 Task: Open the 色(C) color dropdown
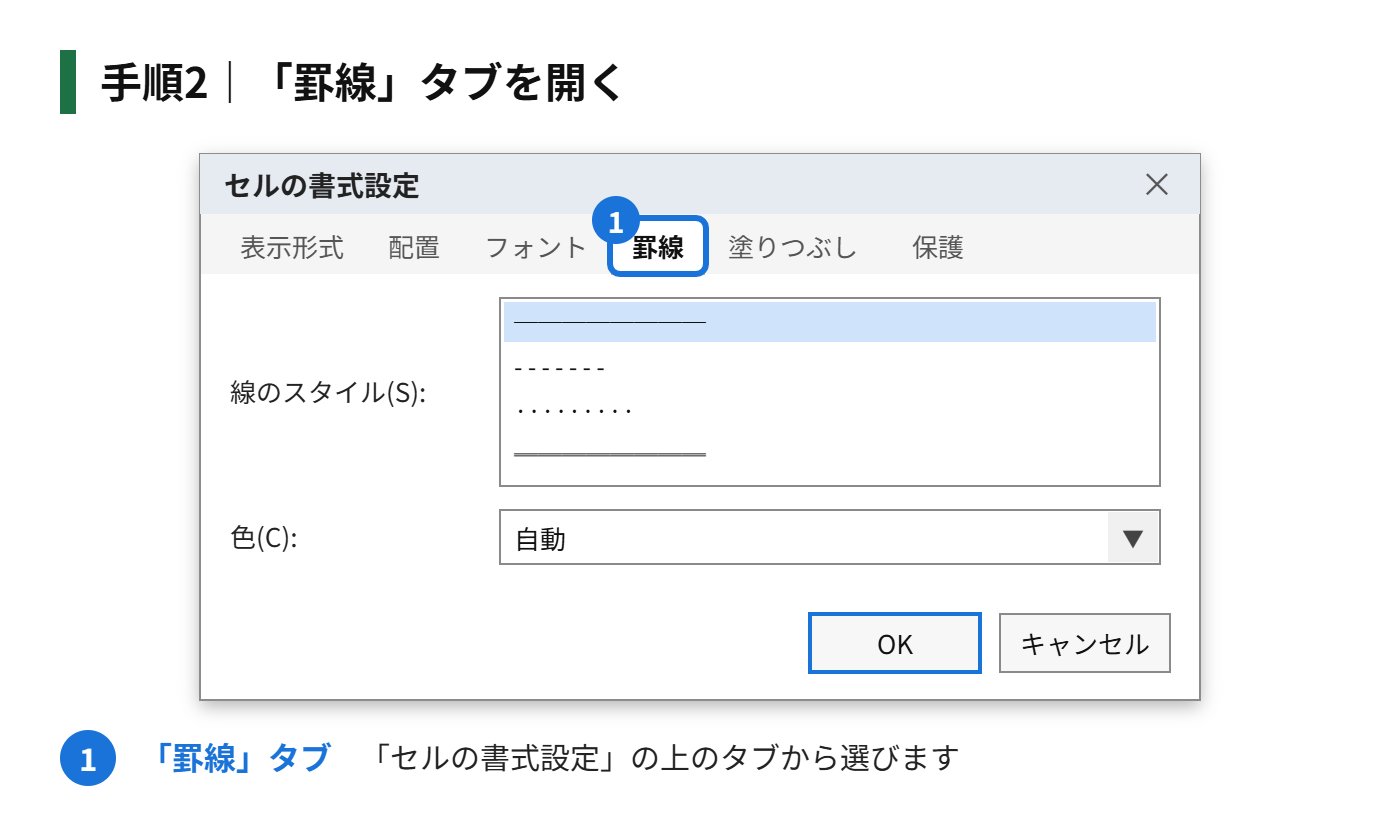pyautogui.click(x=830, y=538)
